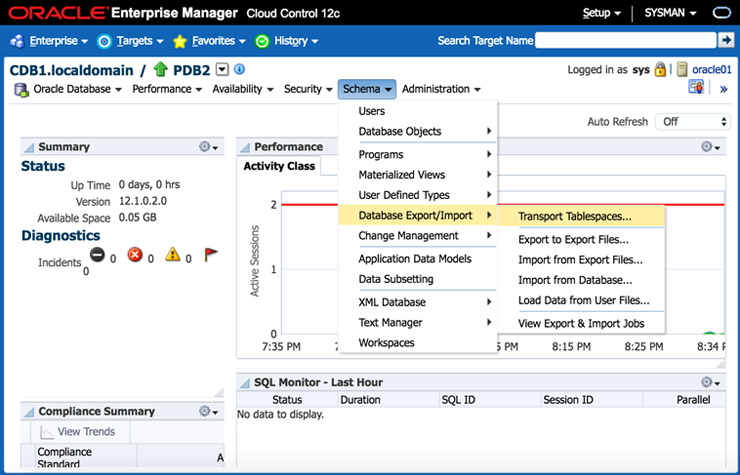
Task: Open the Security menu
Action: pyautogui.click(x=308, y=89)
